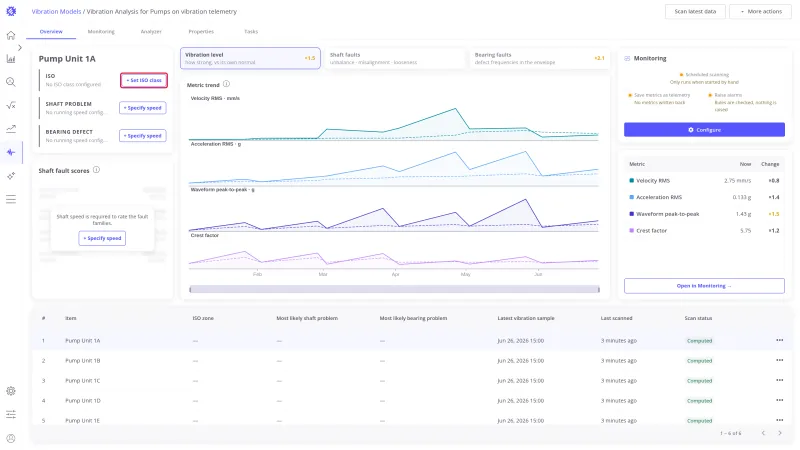Switch to the Properties tab
800x450 pixels.
tap(201, 32)
